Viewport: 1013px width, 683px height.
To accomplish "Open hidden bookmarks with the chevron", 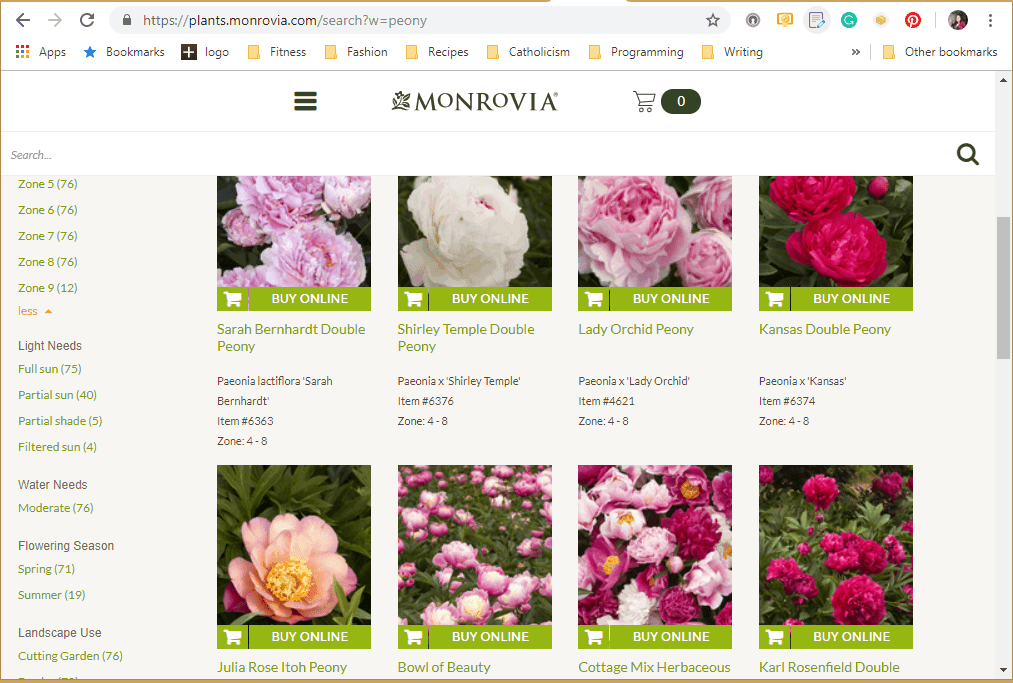I will [x=855, y=51].
